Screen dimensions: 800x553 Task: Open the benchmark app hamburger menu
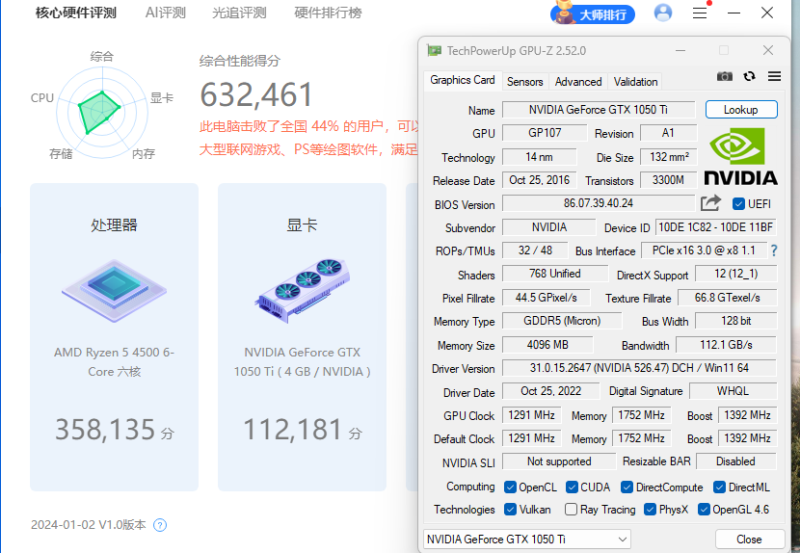(x=699, y=13)
